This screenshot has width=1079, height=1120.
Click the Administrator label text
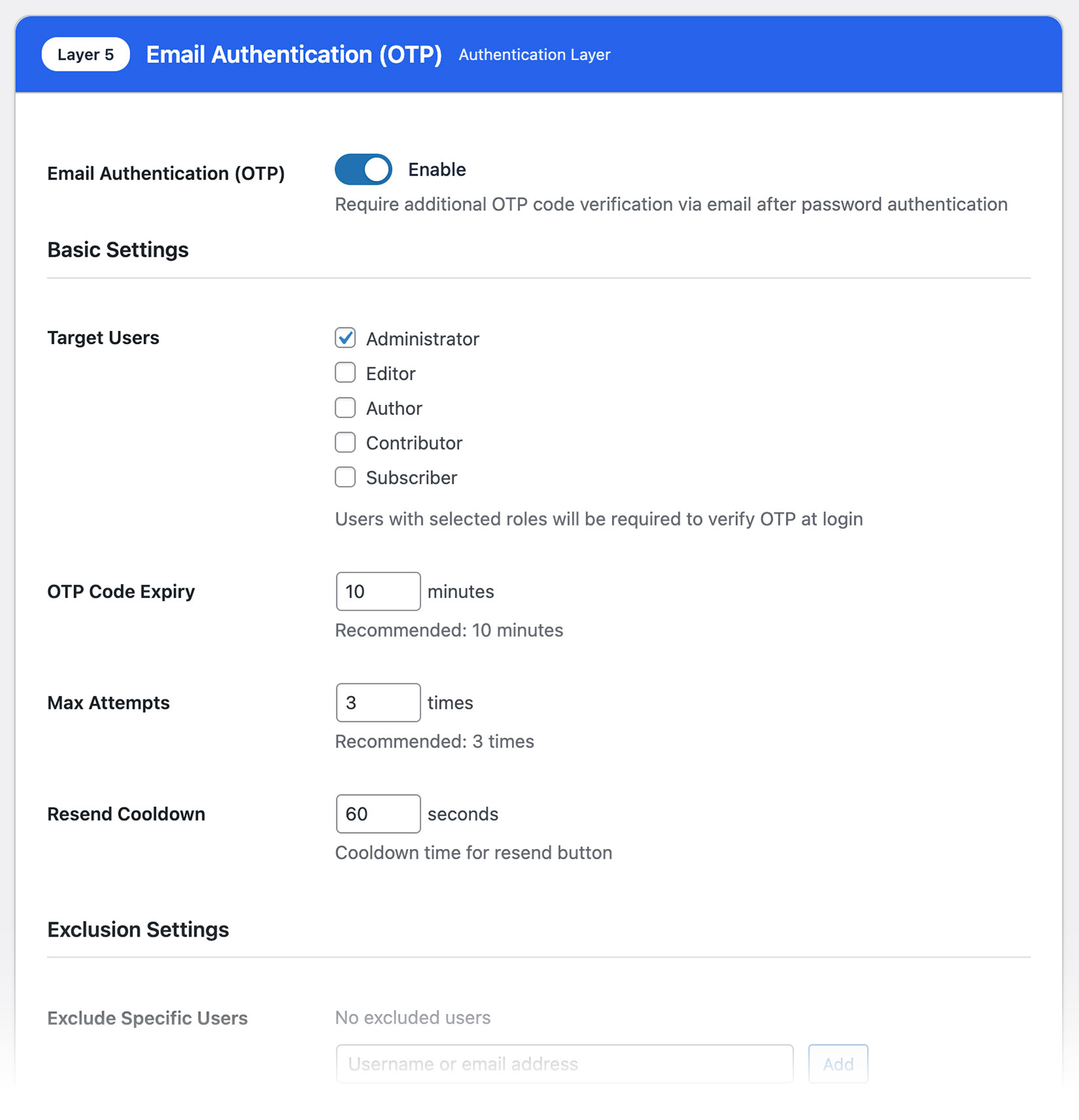(422, 339)
